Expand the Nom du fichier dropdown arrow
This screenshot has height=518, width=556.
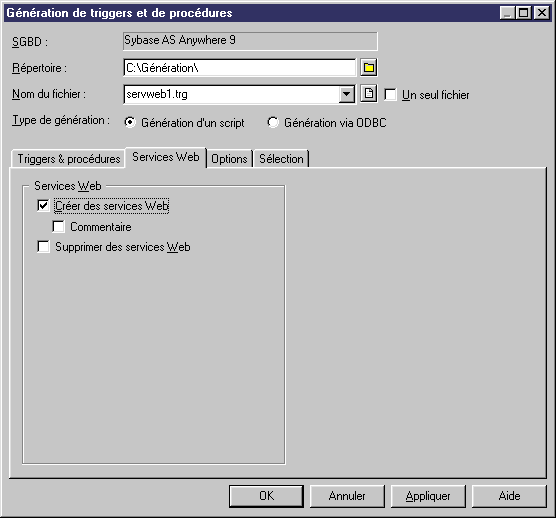pos(346,94)
